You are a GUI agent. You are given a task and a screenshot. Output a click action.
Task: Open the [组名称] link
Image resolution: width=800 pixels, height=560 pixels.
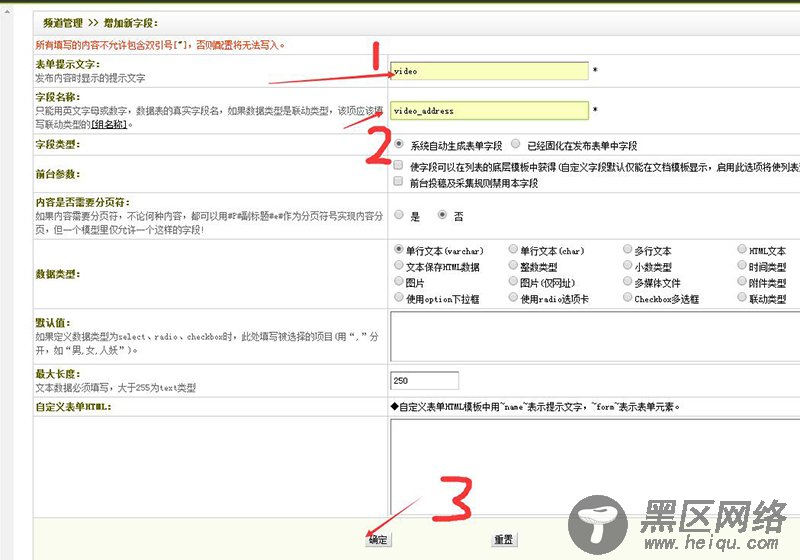point(109,124)
